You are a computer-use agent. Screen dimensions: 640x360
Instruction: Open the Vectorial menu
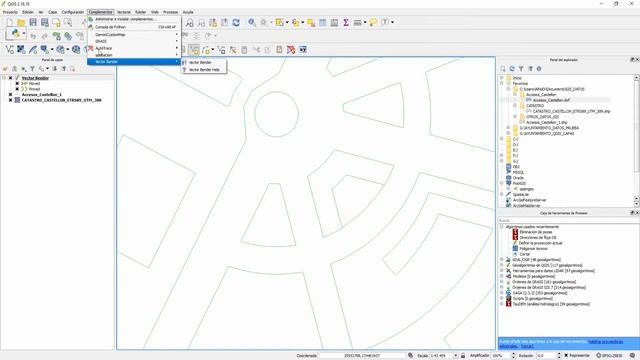(124, 12)
